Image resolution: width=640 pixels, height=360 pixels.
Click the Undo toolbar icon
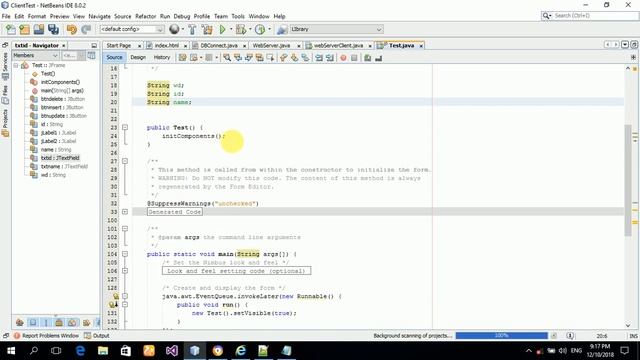[x=72, y=29]
